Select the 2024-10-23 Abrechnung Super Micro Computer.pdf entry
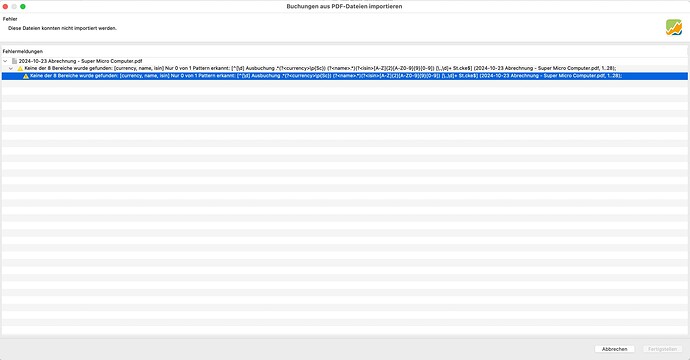 point(81,61)
